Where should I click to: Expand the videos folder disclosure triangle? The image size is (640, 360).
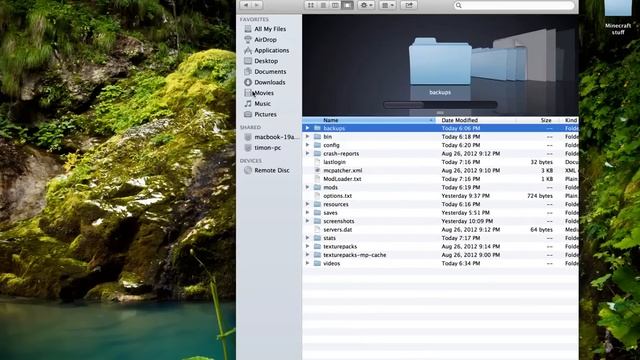click(308, 263)
